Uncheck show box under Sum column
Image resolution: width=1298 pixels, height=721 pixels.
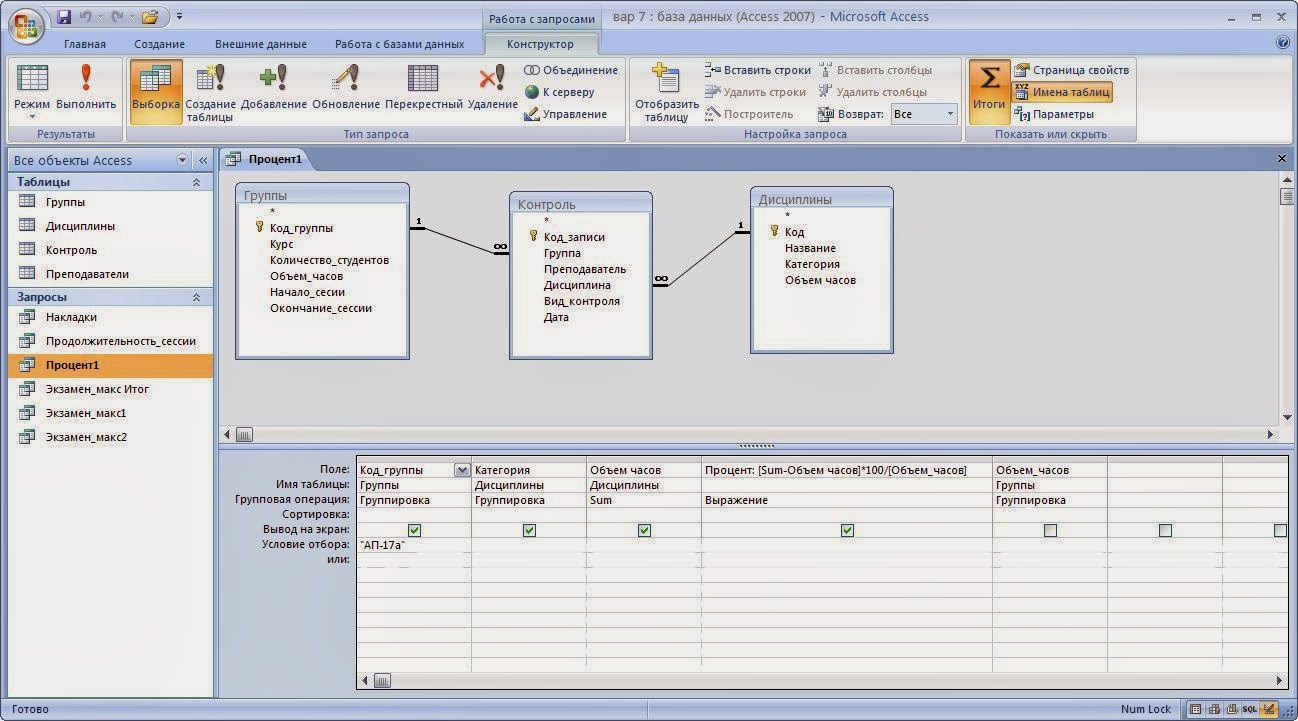pyautogui.click(x=645, y=530)
